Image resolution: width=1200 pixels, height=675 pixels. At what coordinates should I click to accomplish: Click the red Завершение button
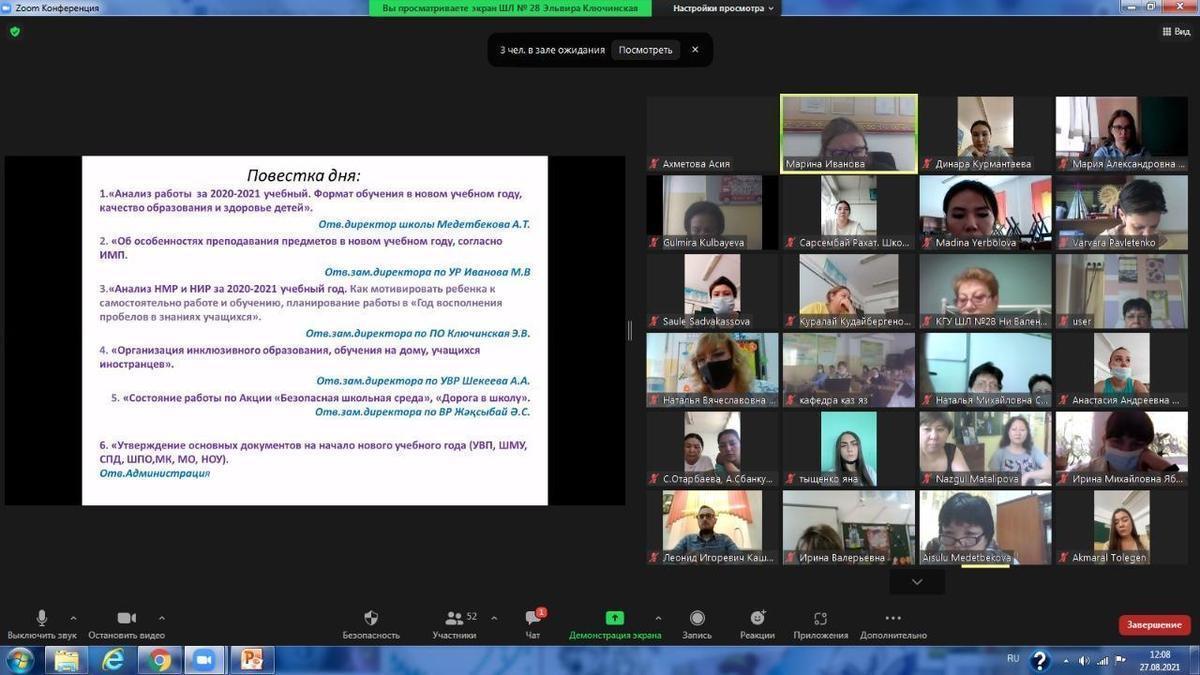coord(1154,625)
